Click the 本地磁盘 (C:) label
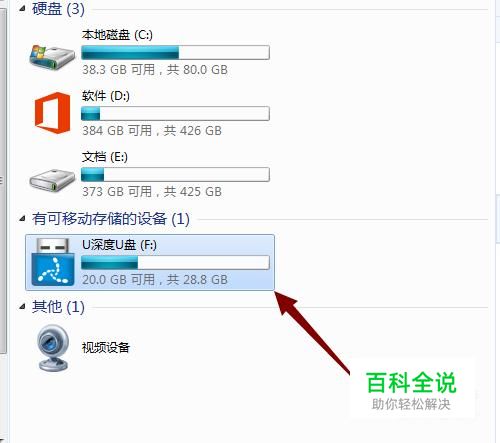500x443 pixels. click(117, 35)
